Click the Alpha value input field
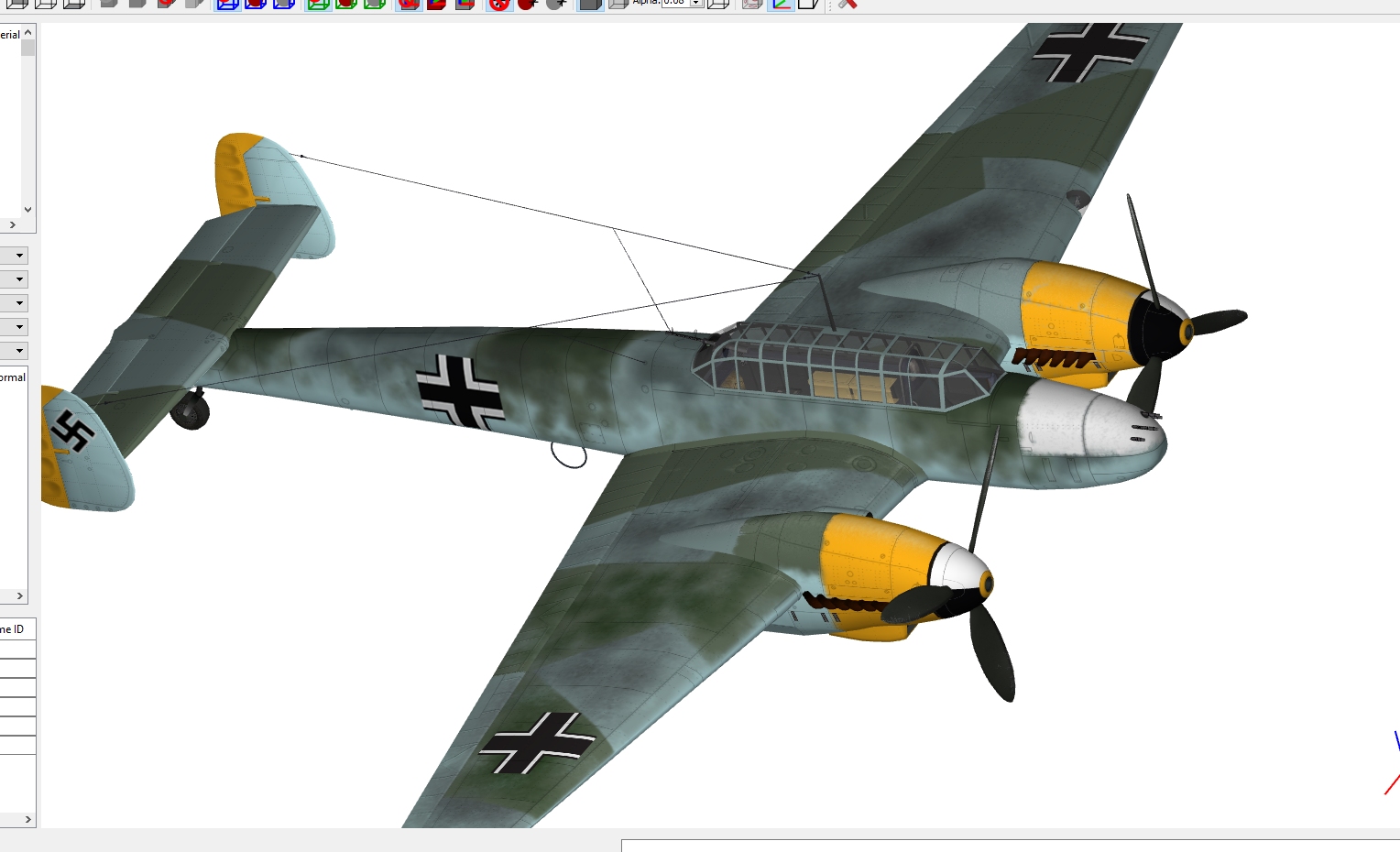The height and width of the screenshot is (852, 1400). tap(675, 3)
